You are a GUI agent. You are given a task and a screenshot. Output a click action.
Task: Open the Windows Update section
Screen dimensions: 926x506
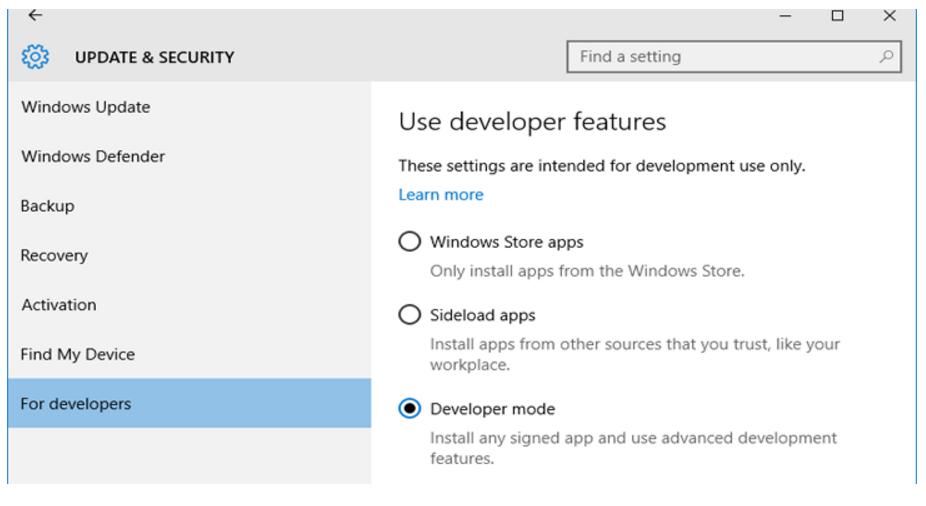(x=189, y=107)
